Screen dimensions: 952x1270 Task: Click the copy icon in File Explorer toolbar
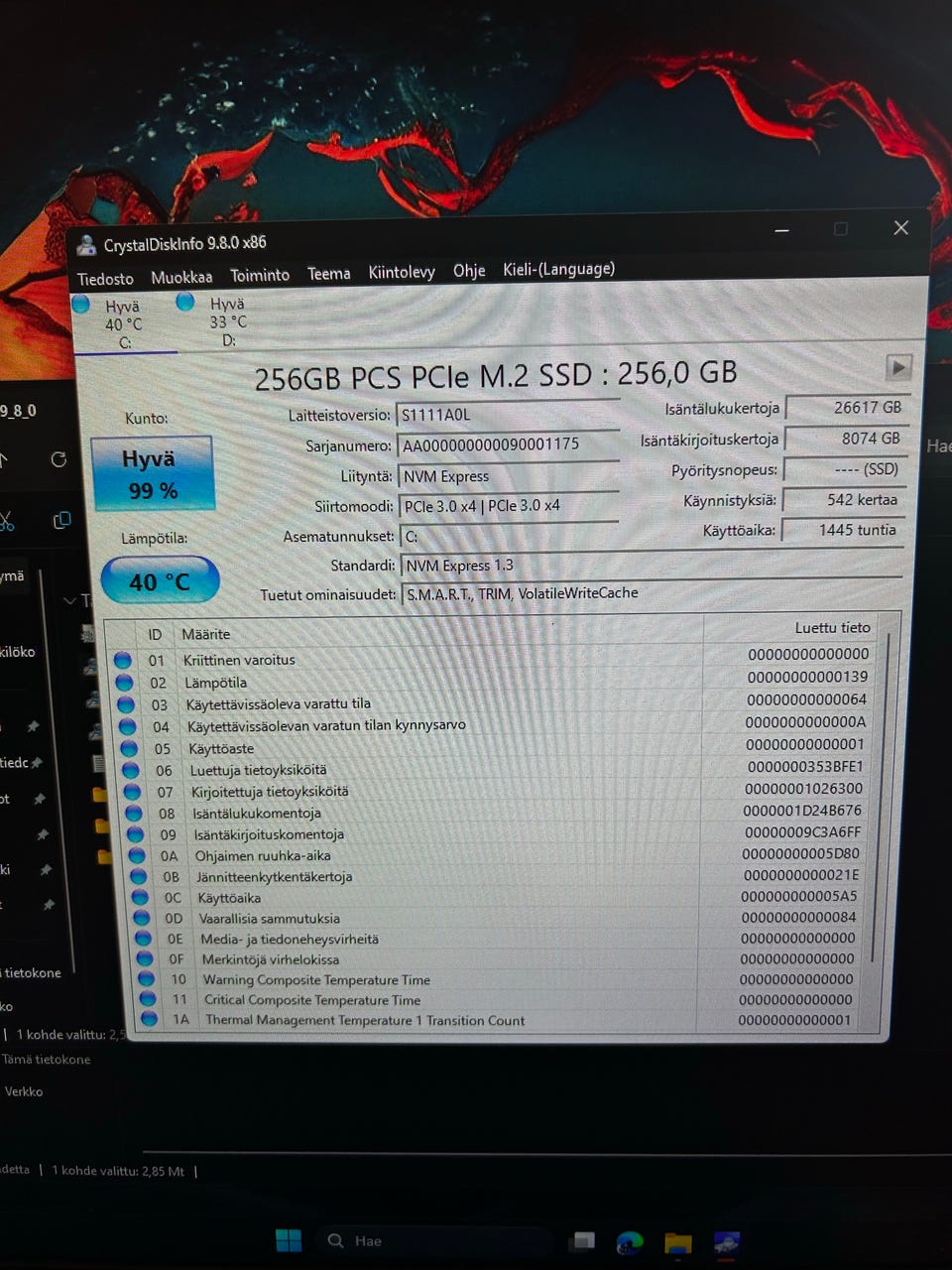click(x=61, y=520)
